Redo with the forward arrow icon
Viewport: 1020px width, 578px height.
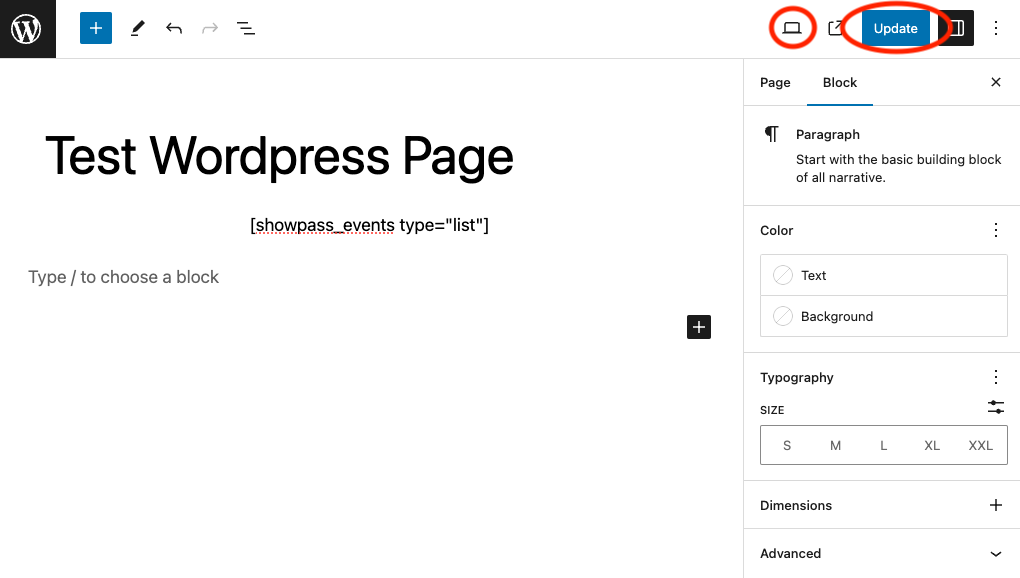pyautogui.click(x=209, y=28)
